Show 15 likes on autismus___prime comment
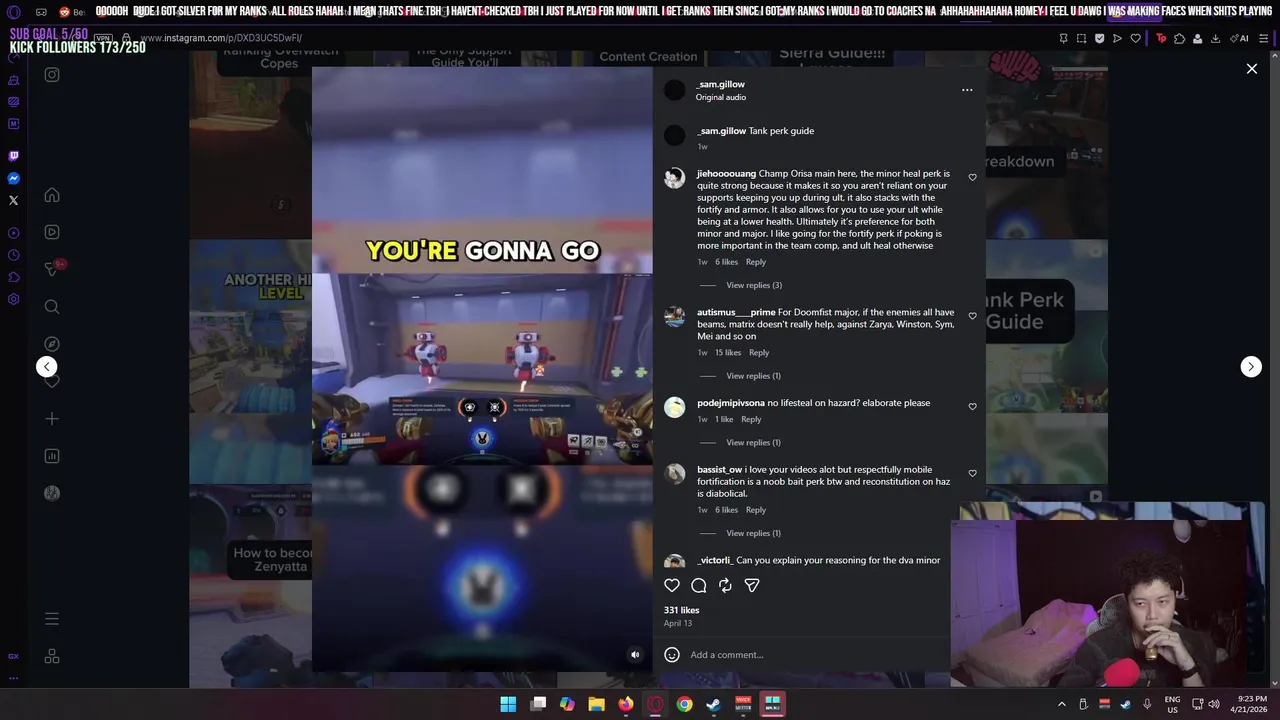The image size is (1280, 720). point(728,353)
